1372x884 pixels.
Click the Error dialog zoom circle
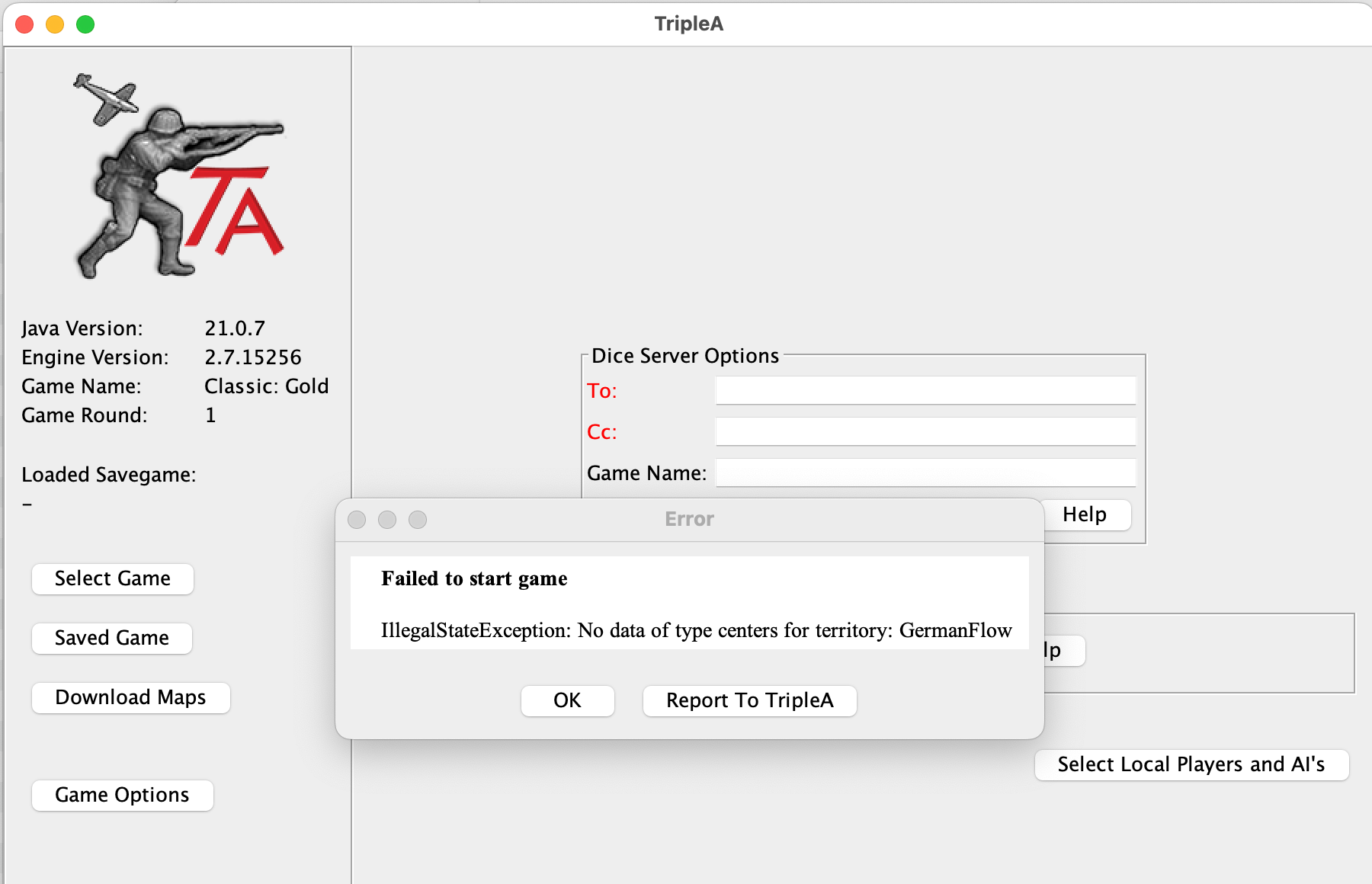pos(417,519)
